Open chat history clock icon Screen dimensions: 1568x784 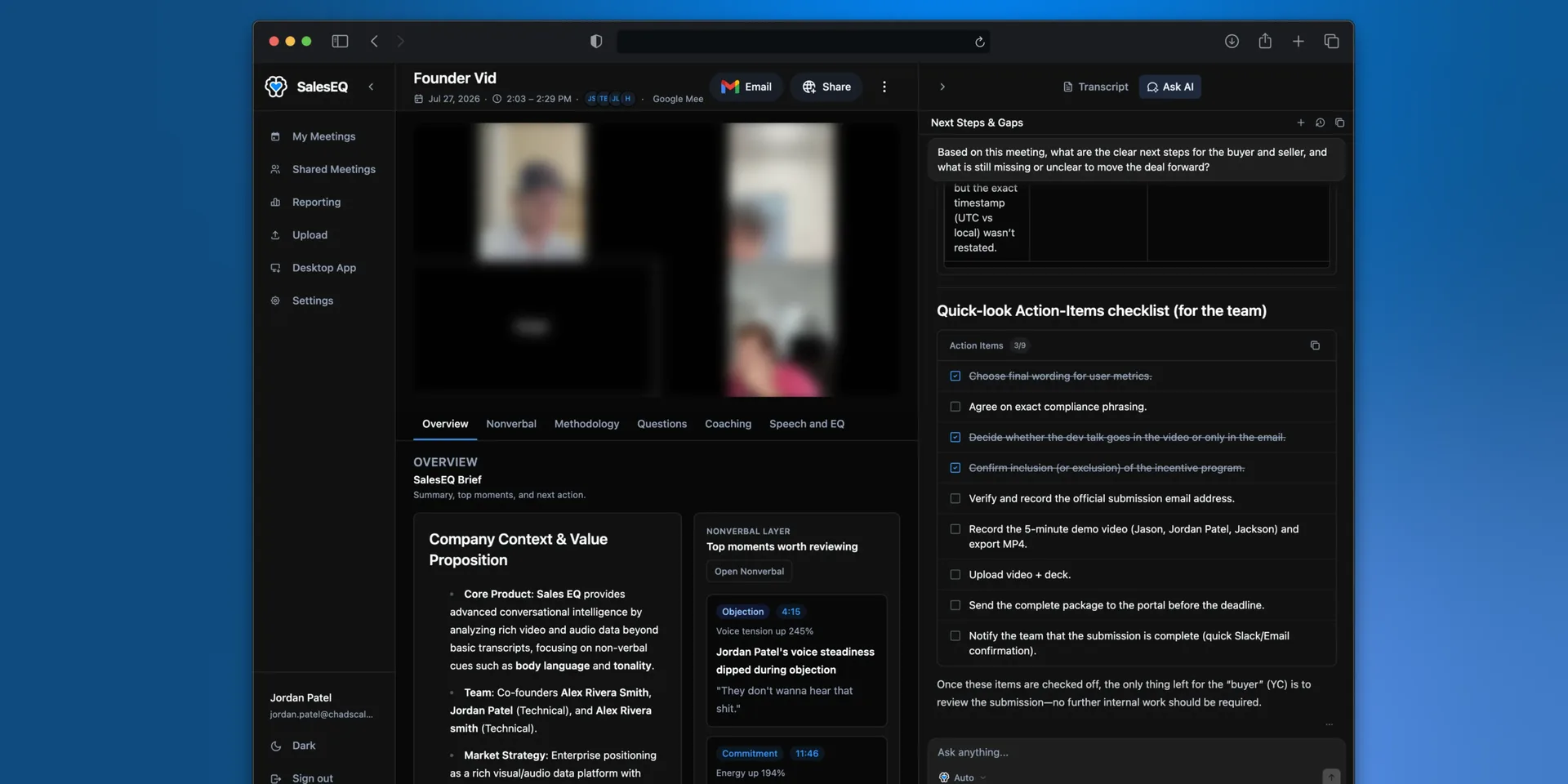pyautogui.click(x=1320, y=122)
